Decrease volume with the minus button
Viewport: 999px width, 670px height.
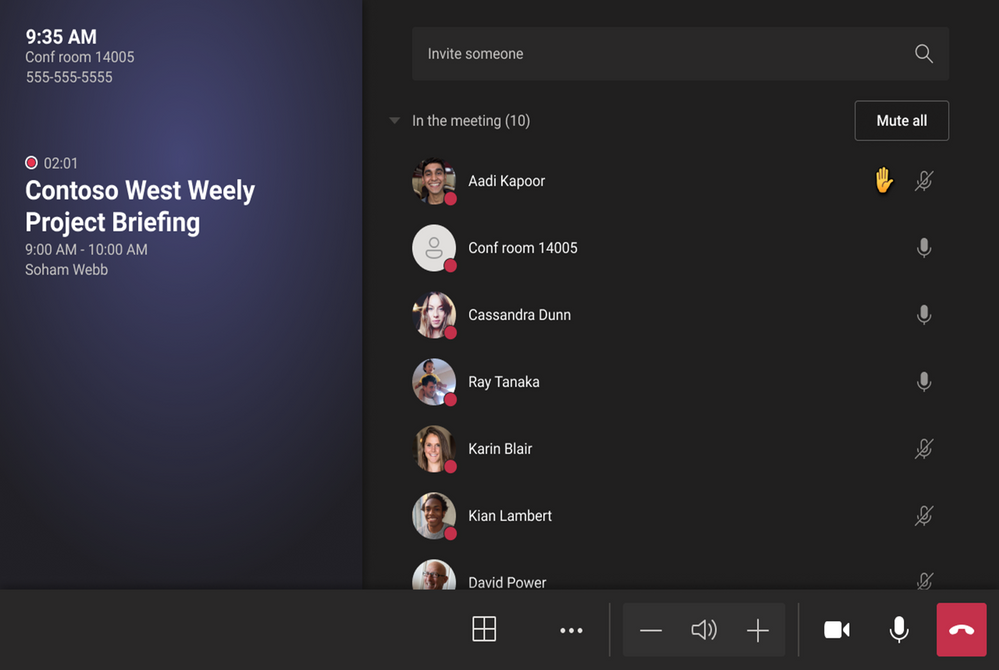[650, 631]
